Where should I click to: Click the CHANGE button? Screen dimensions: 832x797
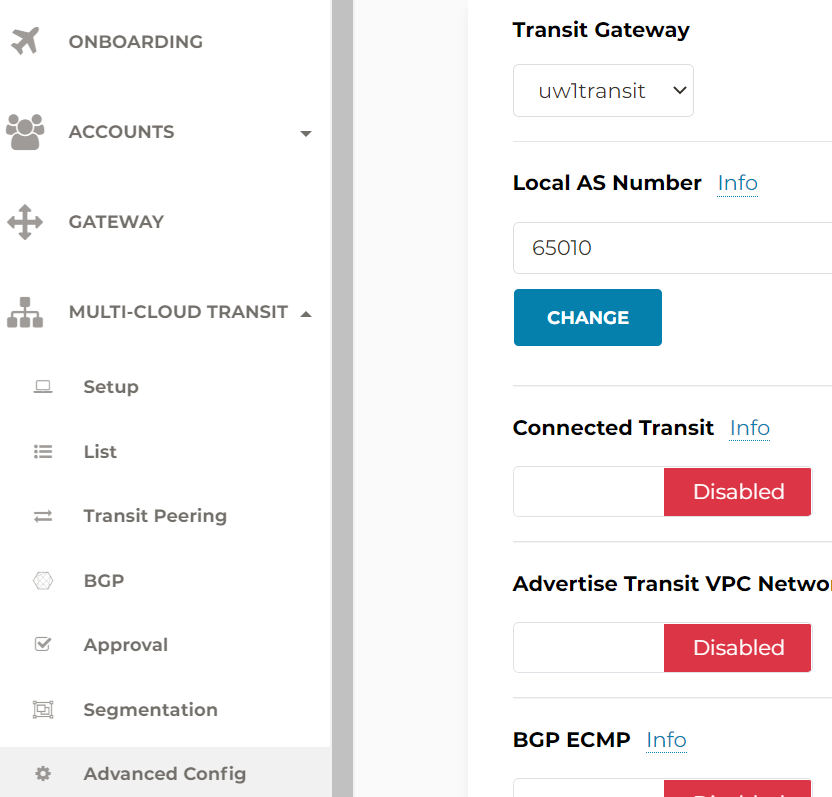click(x=588, y=317)
